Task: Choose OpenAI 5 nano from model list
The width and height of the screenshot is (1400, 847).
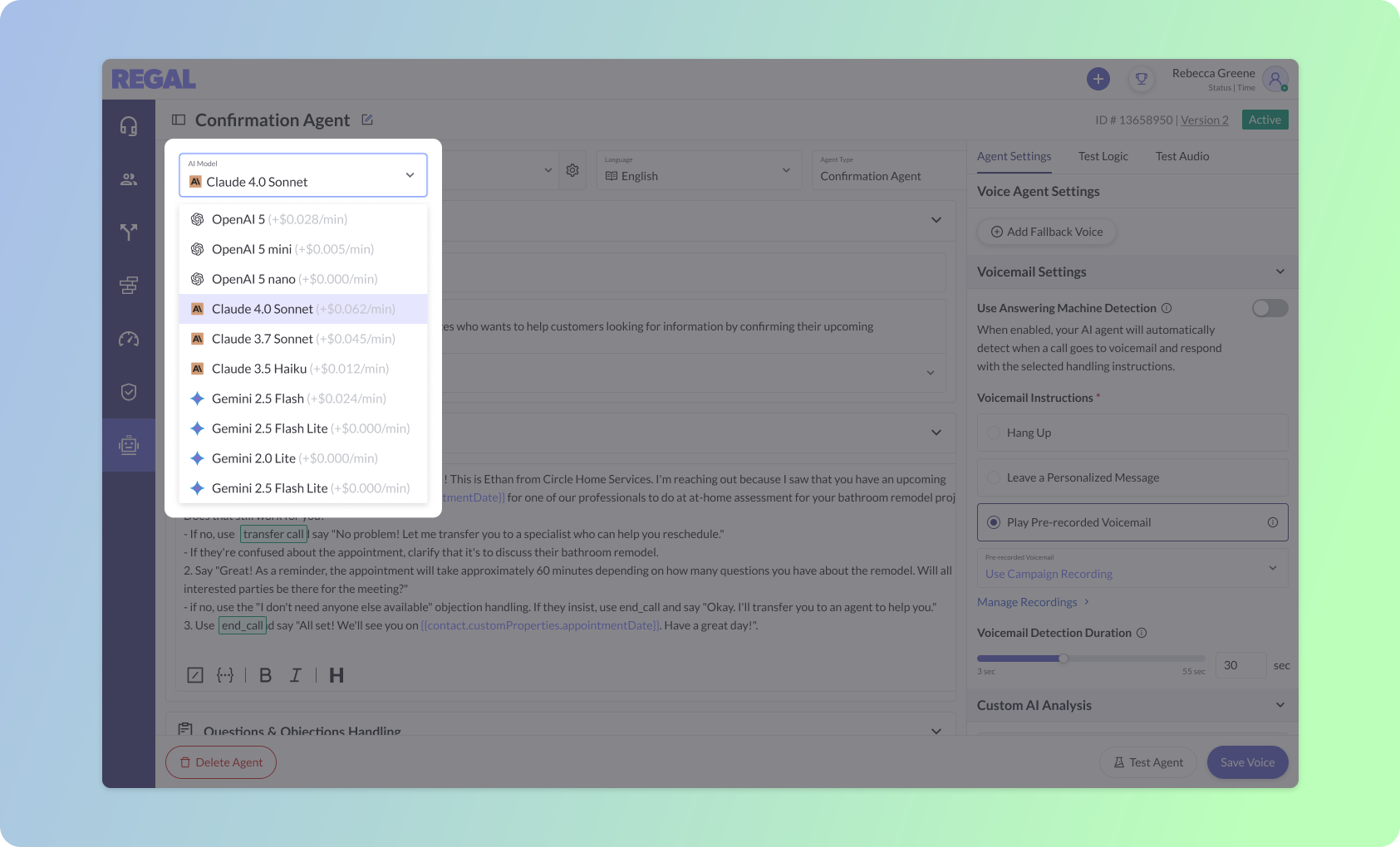Action: [303, 279]
